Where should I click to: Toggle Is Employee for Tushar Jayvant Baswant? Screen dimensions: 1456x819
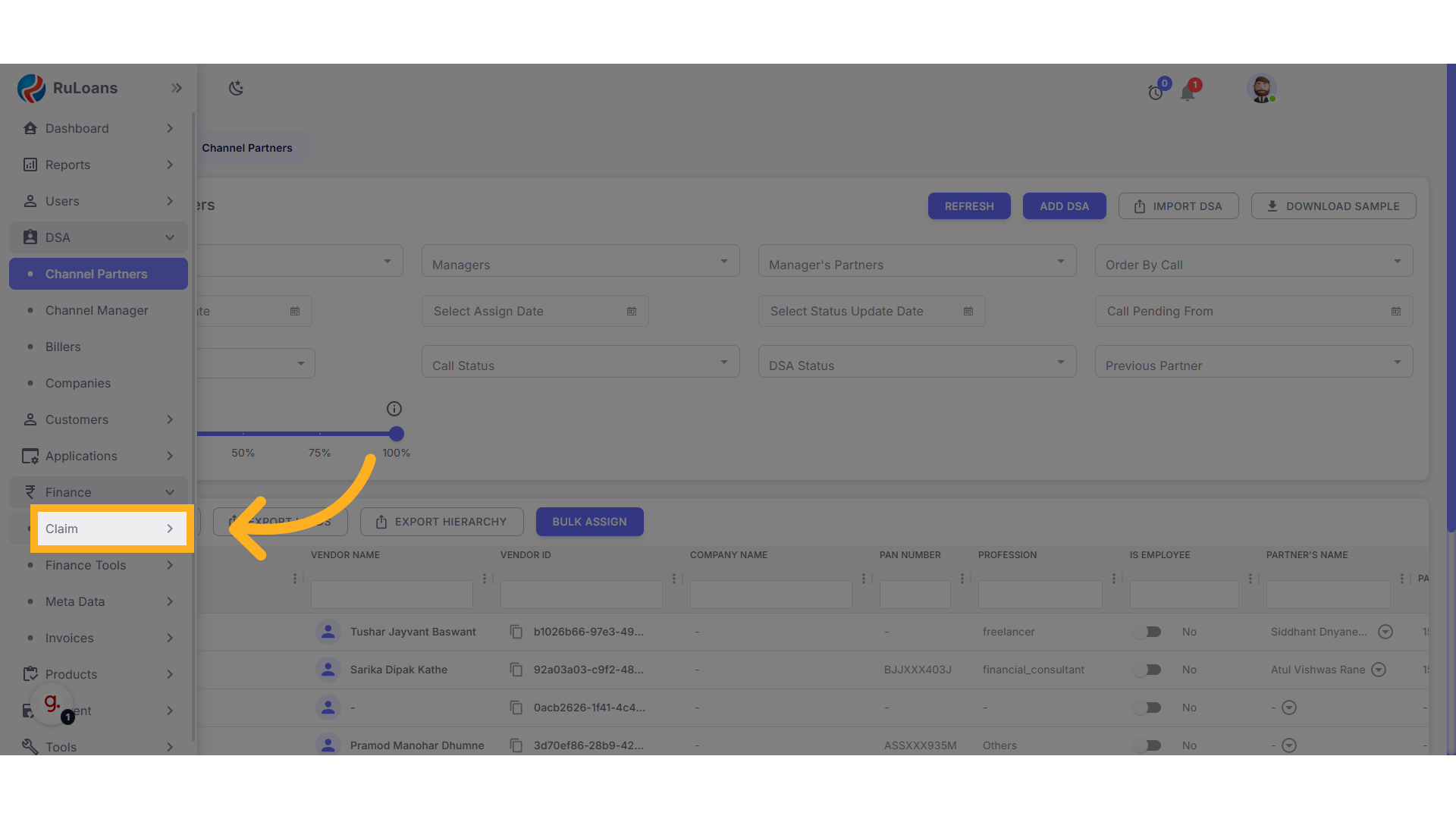point(1148,632)
